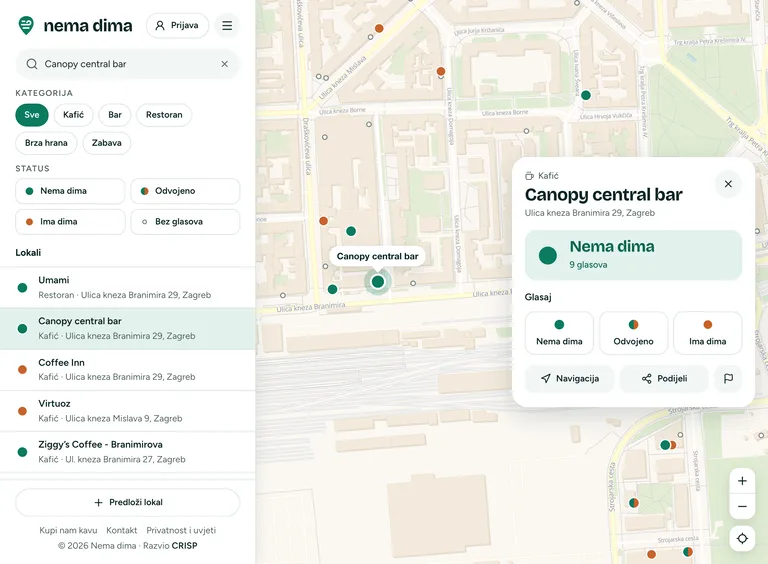
Task: Click the report flag icon
Action: 728,378
